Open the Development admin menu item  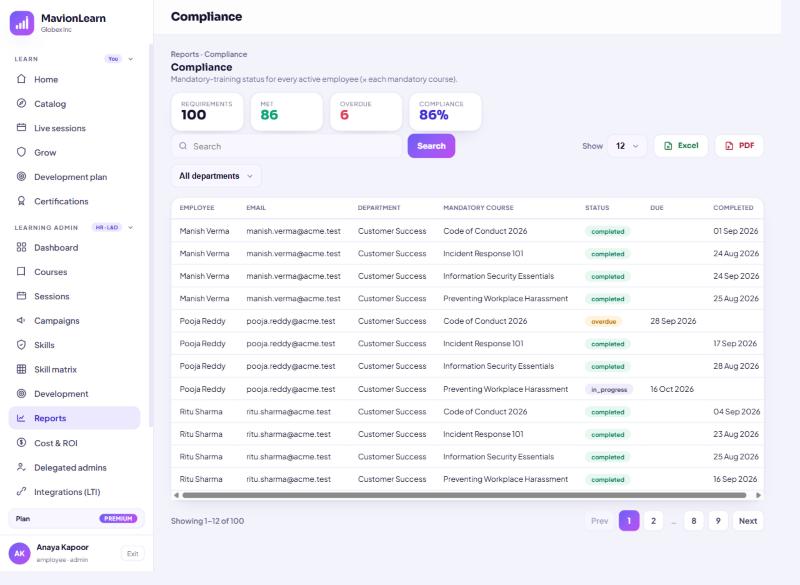[x=74, y=394]
